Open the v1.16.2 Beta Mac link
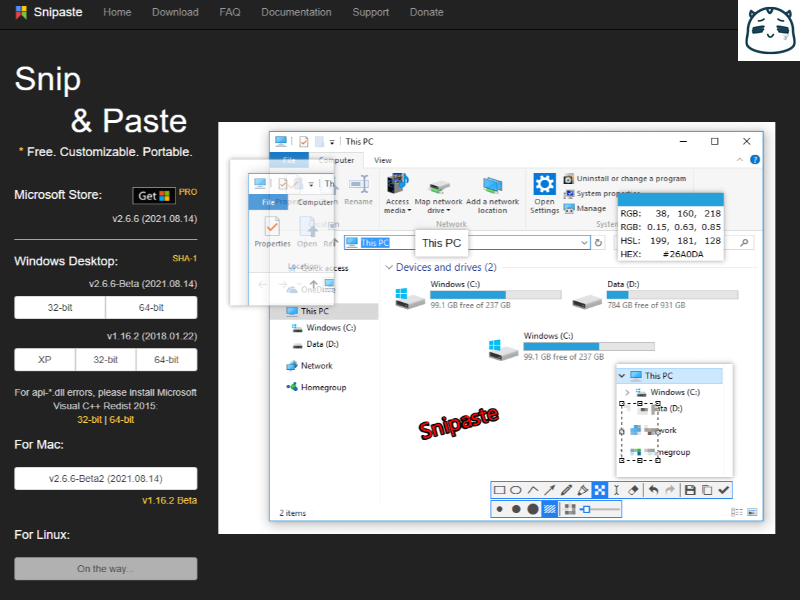800x600 pixels. point(169,501)
